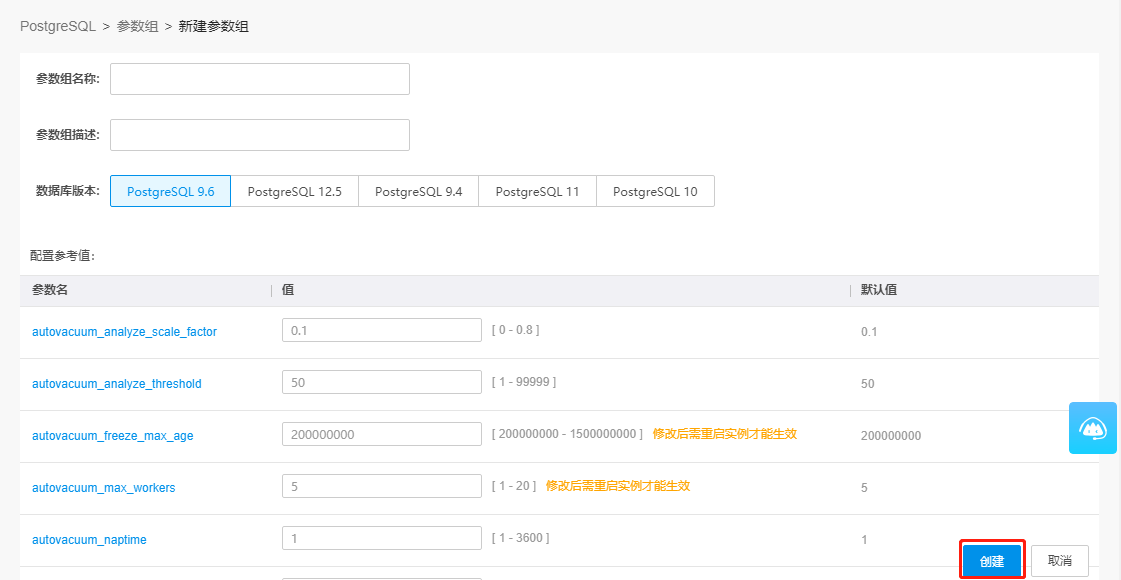Open autovacuum_analyze_threshold parameter link
The image size is (1121, 580).
(117, 384)
